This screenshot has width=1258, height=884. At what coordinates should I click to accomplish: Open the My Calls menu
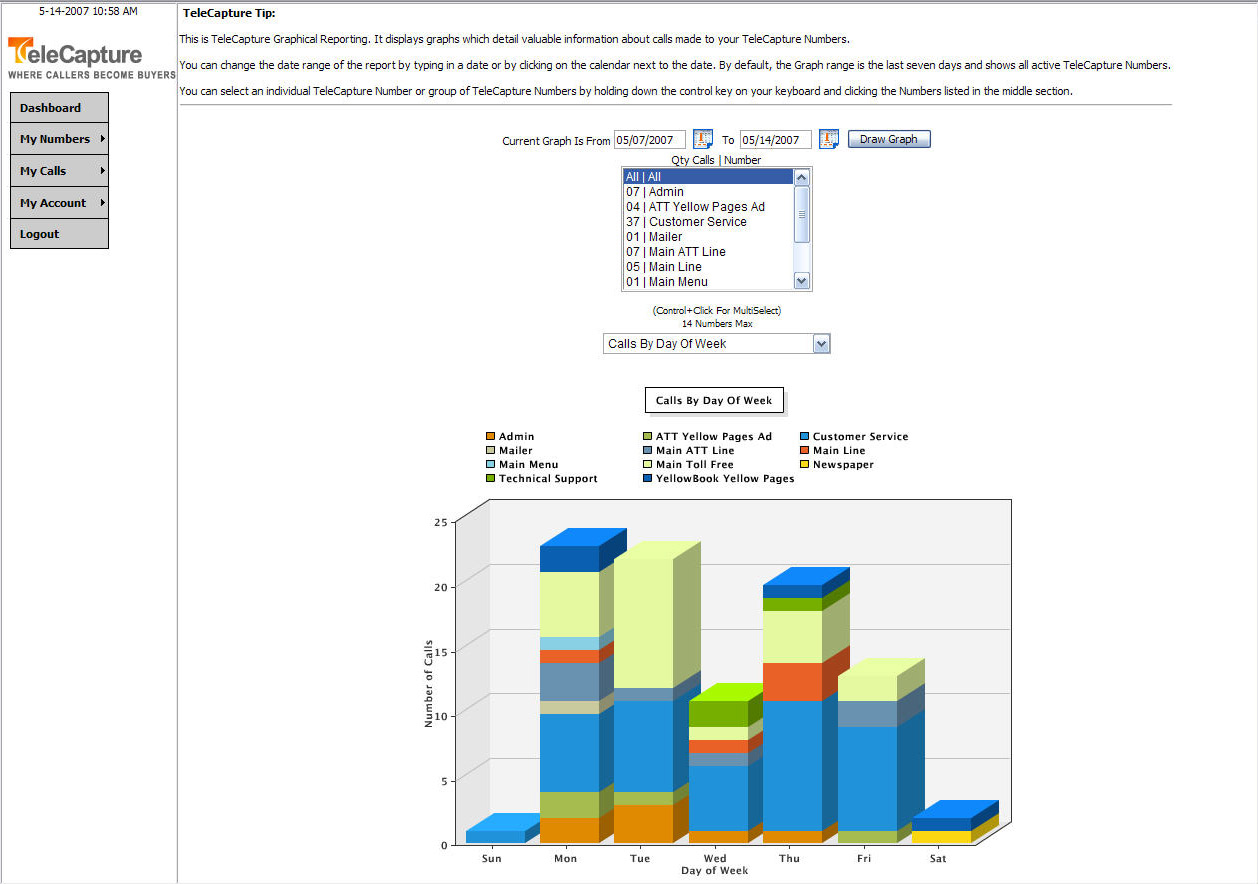pos(59,171)
